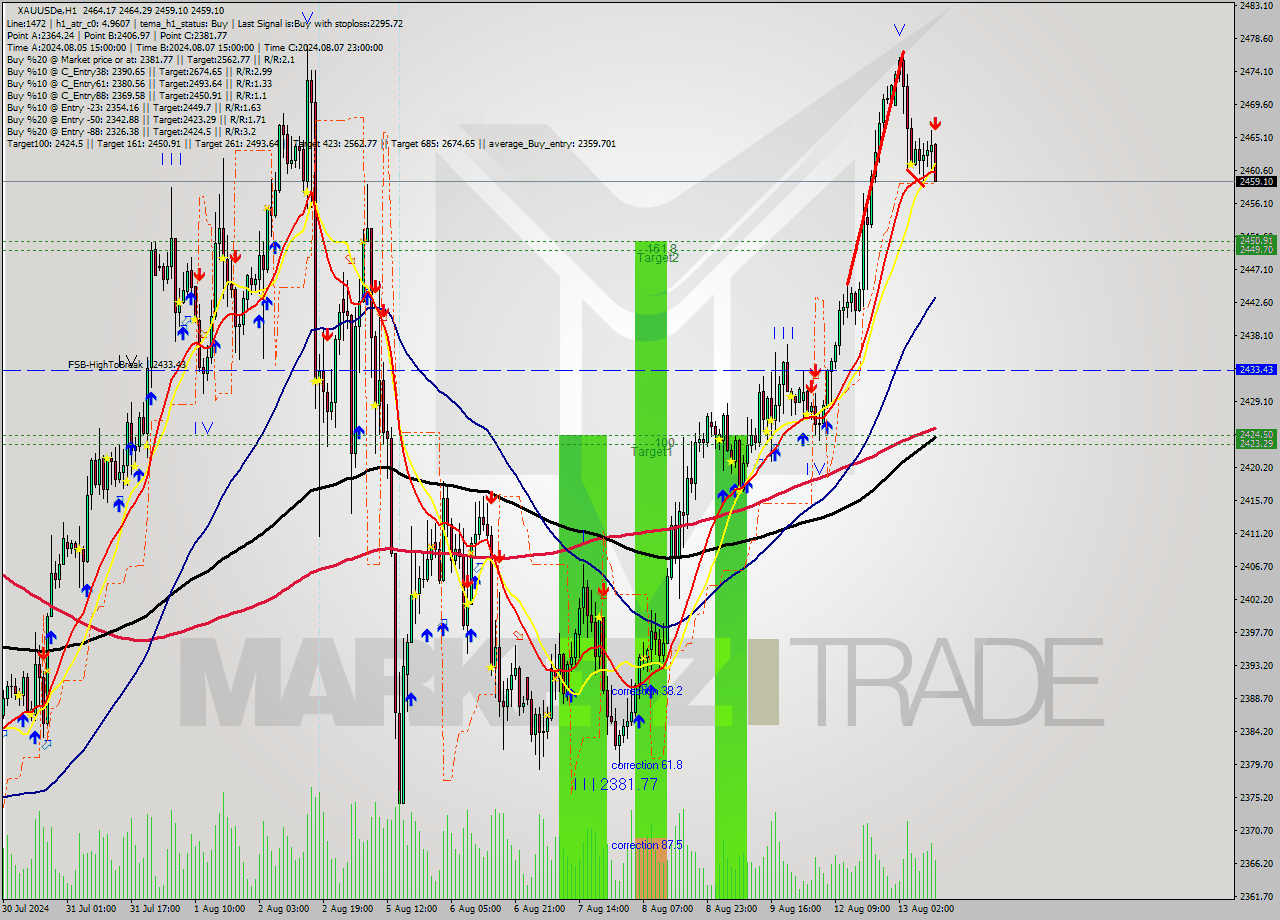Click the 'correction 87.5' label

point(646,845)
